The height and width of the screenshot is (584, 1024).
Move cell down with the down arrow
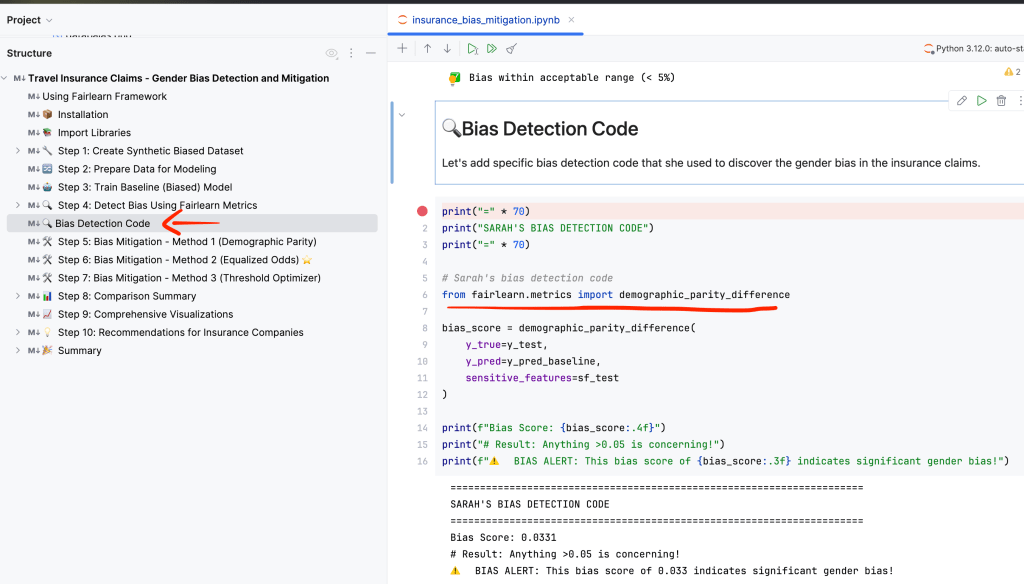(x=447, y=48)
